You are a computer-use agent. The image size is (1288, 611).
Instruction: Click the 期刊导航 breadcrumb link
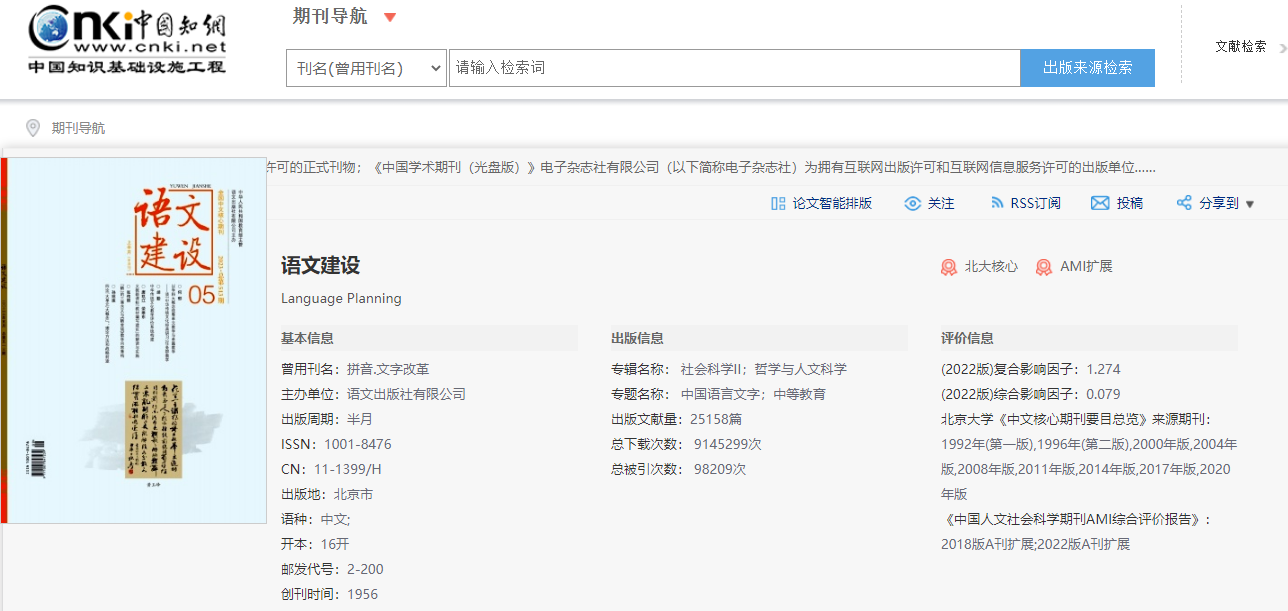coord(78,128)
